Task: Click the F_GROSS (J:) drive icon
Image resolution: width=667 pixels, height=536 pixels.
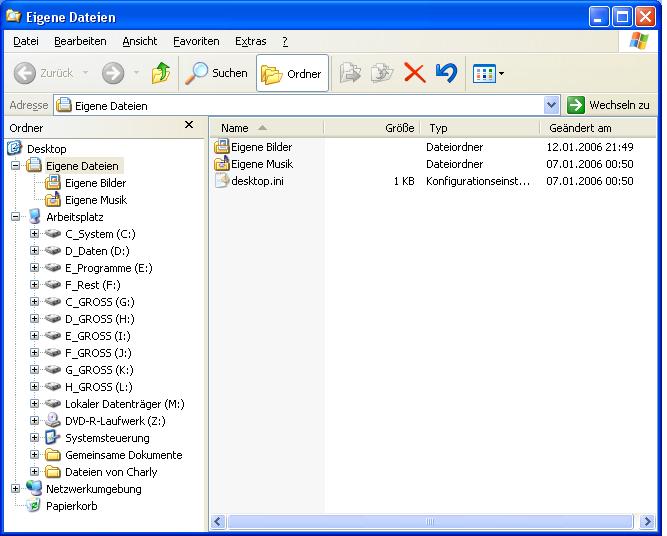Action: 53,353
